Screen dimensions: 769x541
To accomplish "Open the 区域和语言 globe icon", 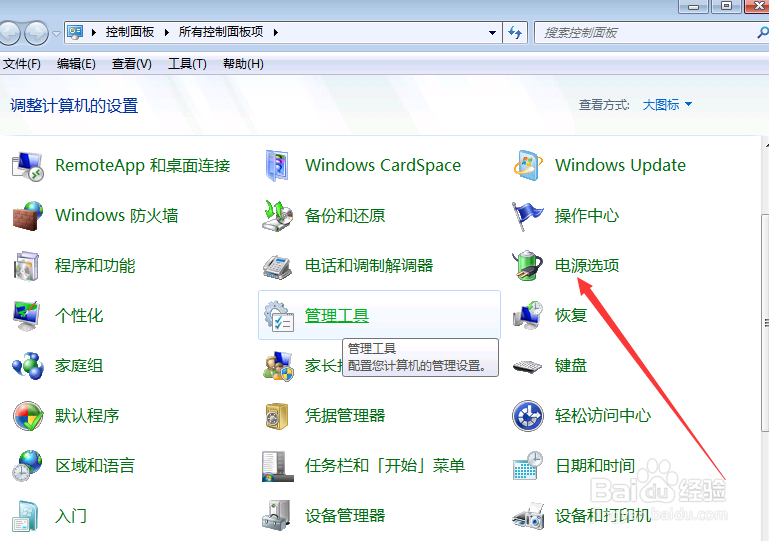I will tap(27, 465).
